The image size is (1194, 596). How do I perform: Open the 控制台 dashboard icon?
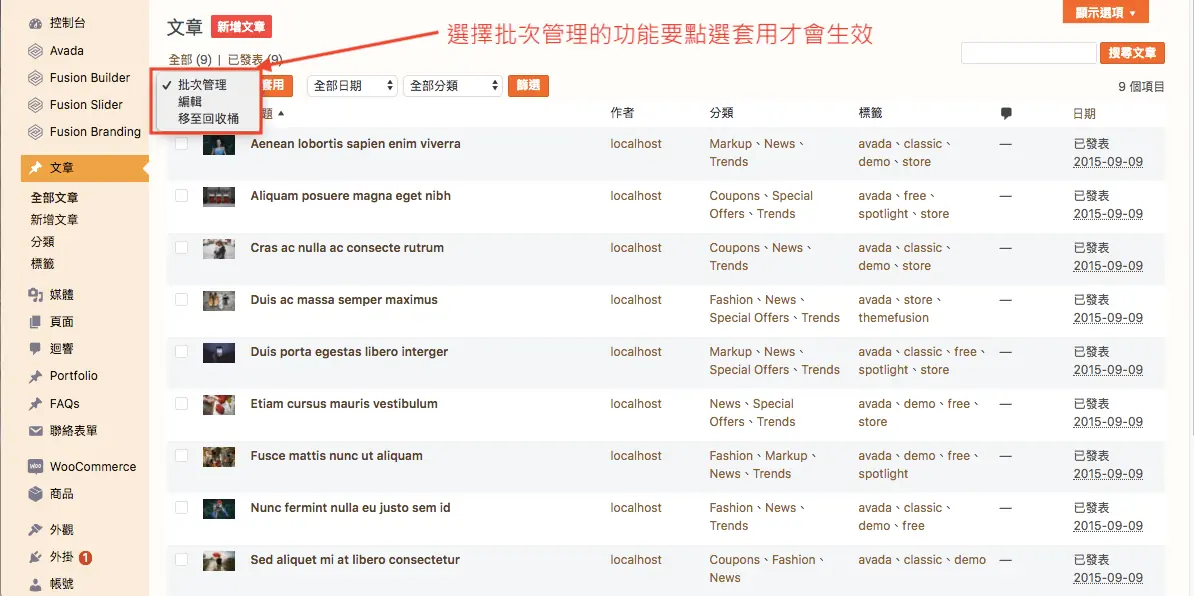tap(35, 24)
